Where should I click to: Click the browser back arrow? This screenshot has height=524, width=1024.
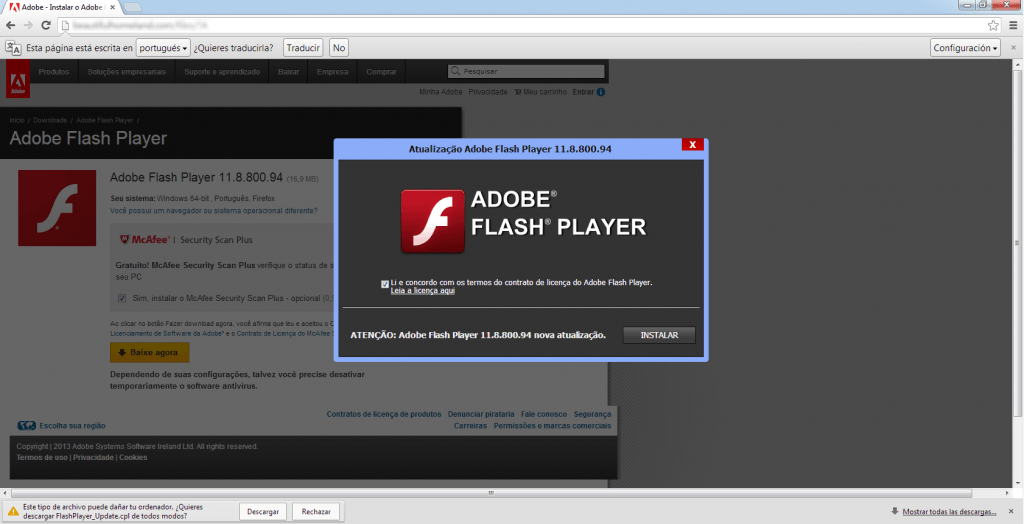pyautogui.click(x=10, y=25)
